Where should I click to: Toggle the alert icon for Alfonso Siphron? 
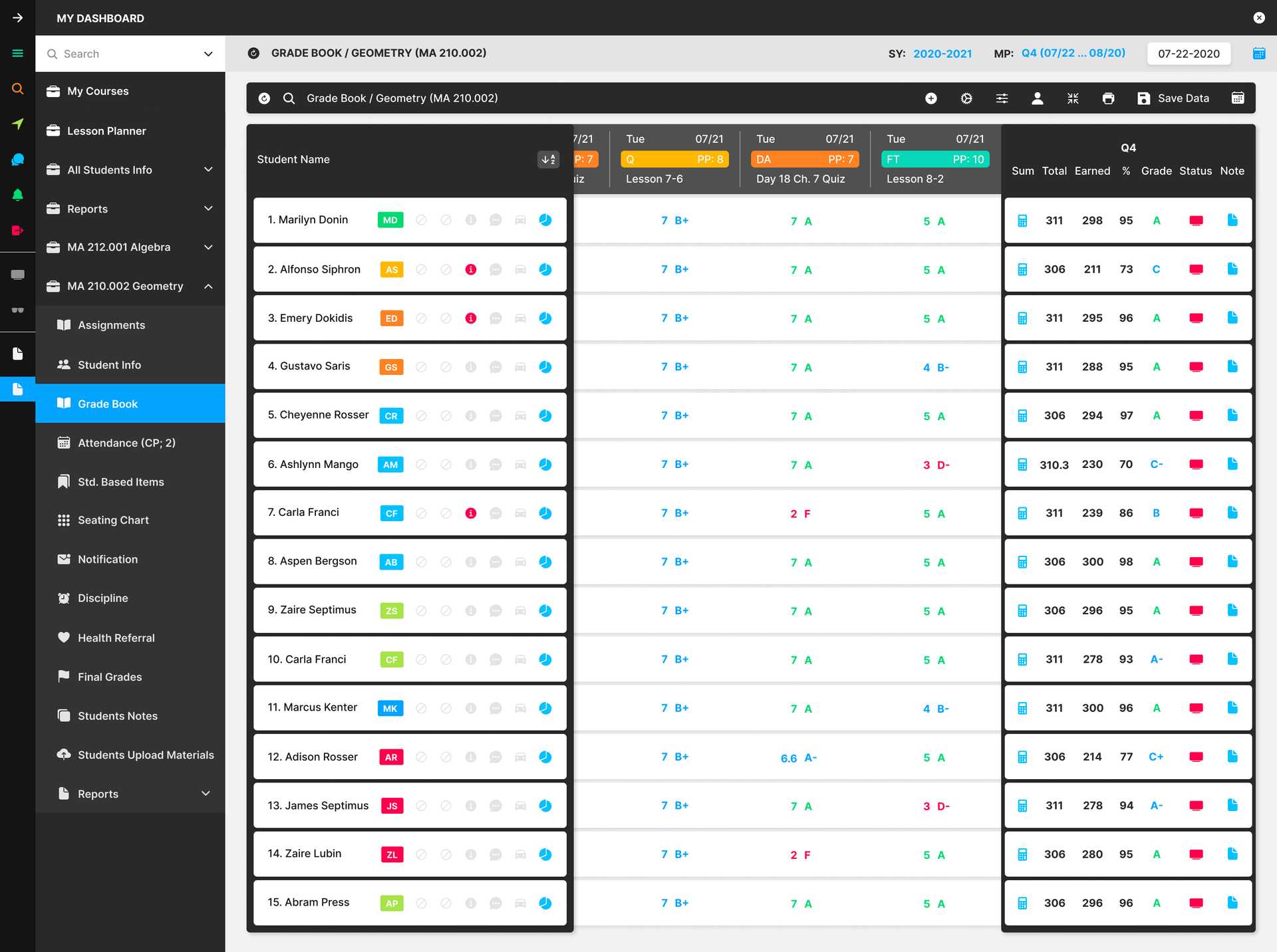pos(472,269)
